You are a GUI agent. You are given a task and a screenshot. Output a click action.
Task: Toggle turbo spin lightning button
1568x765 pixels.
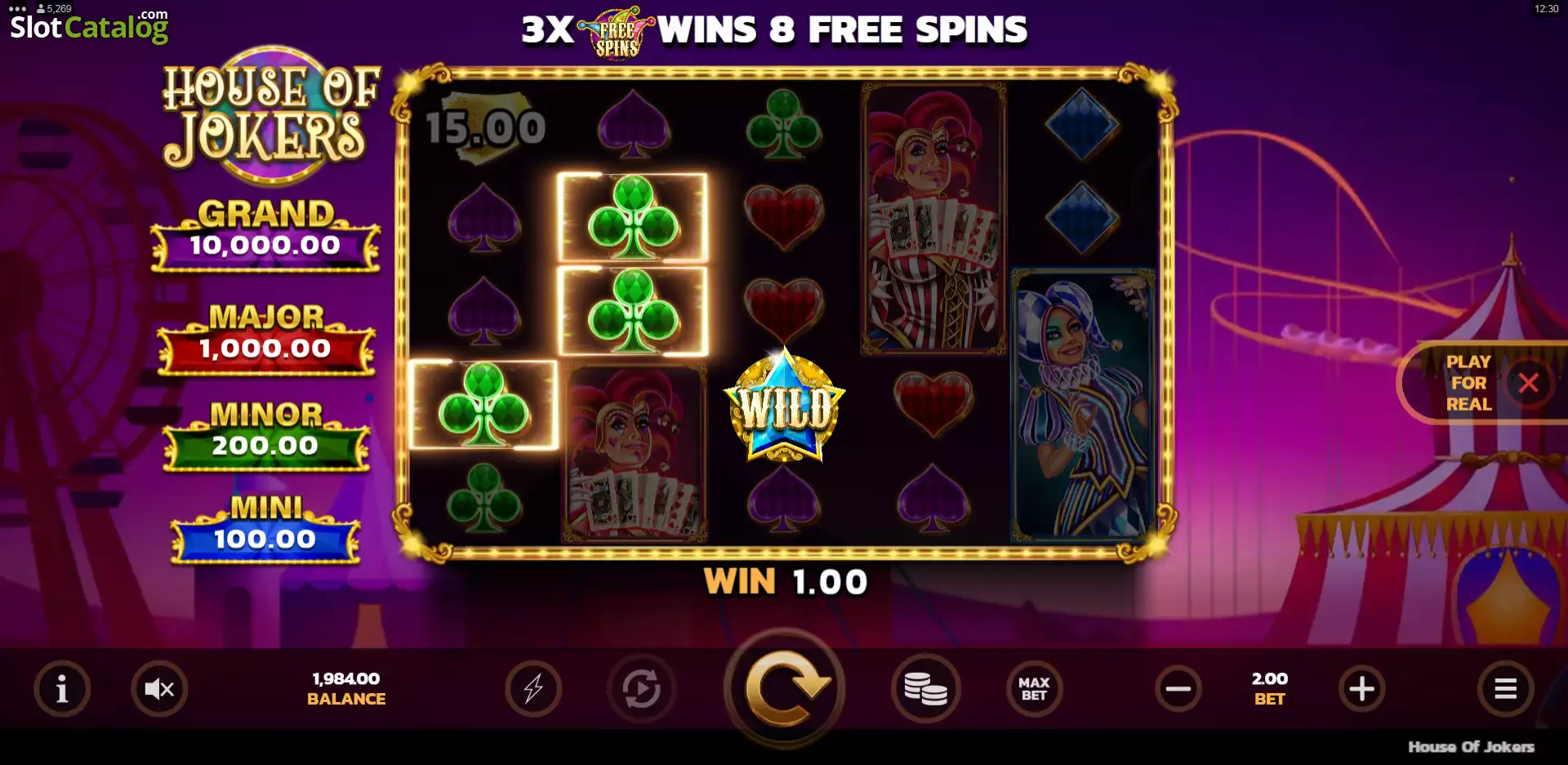pos(533,689)
